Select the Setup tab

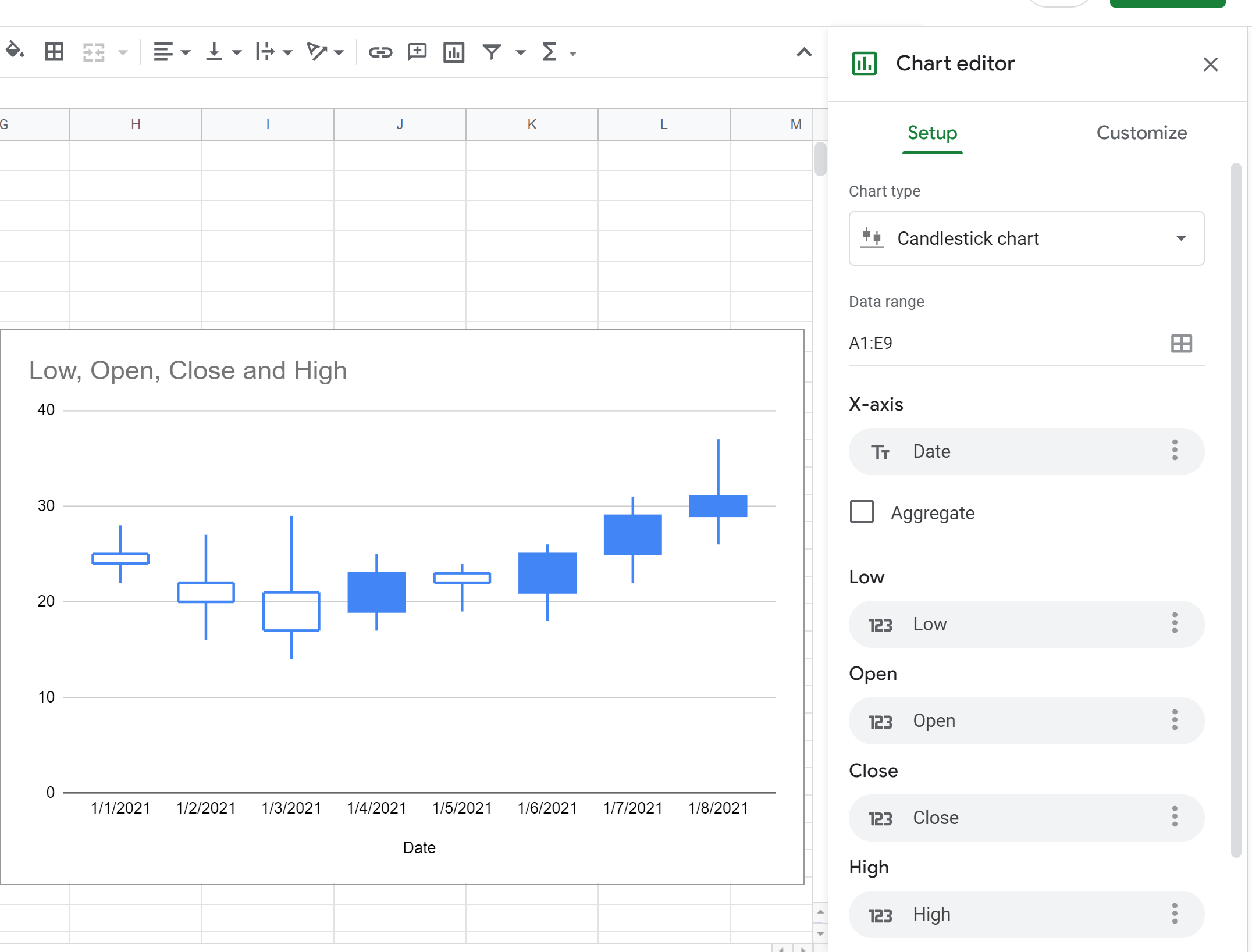point(932,133)
